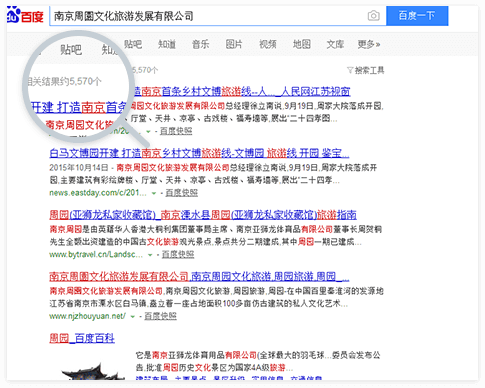Viewport: 485px width, 388px height.
Task: Open 南京周園文化旅游发展有限公司 result title
Action: (199, 277)
